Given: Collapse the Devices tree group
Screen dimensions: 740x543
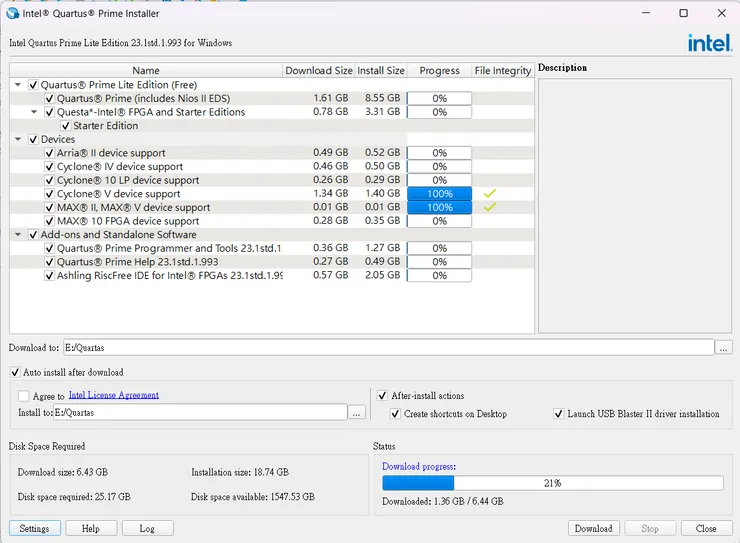Looking at the screenshot, I should tap(18, 140).
